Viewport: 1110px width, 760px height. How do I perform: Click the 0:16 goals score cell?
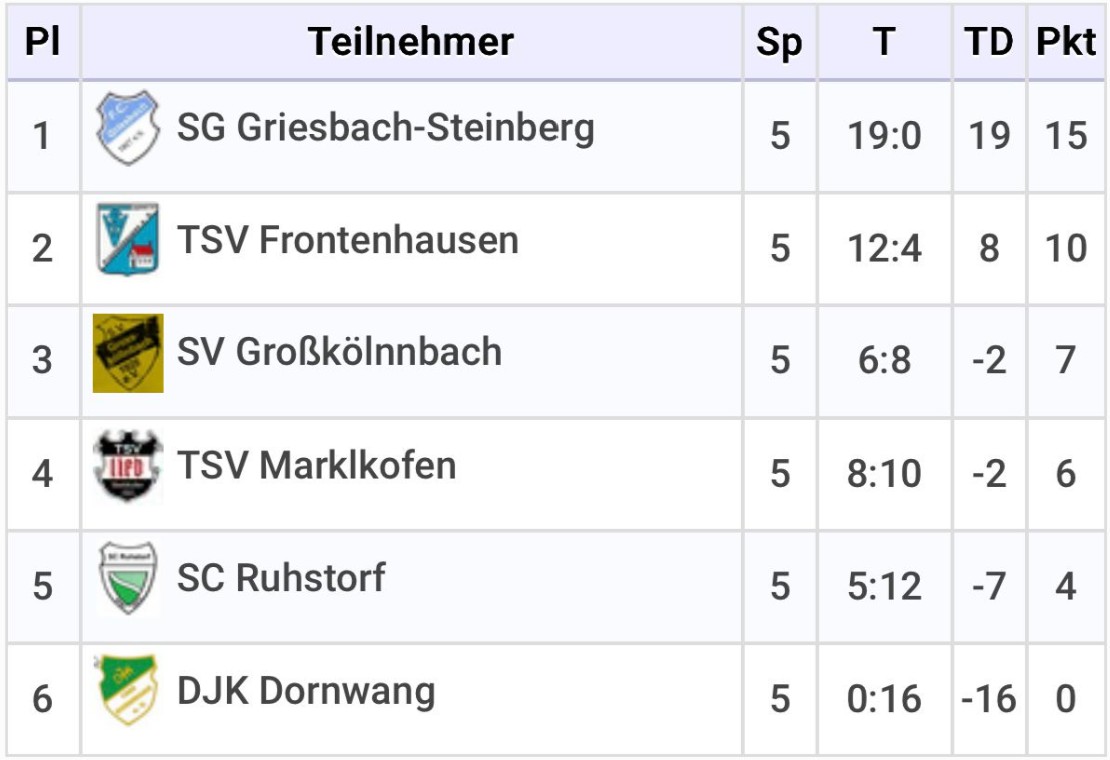coord(884,699)
